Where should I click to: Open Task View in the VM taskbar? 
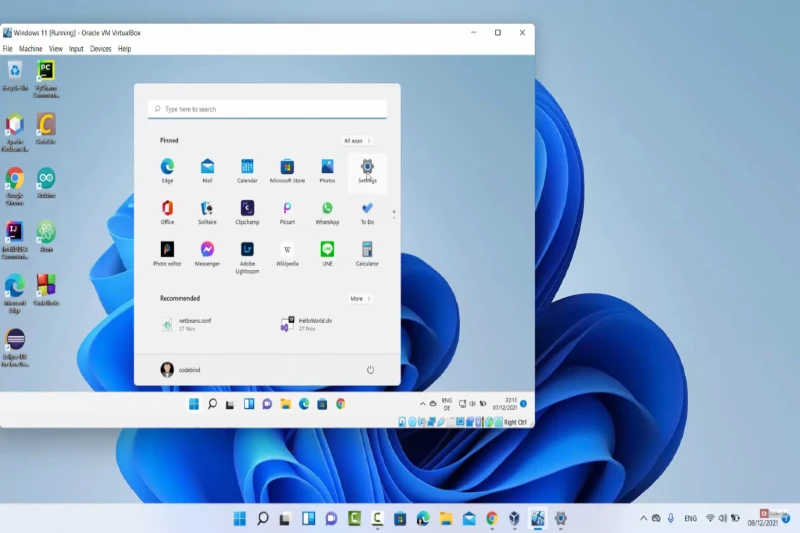click(x=230, y=404)
